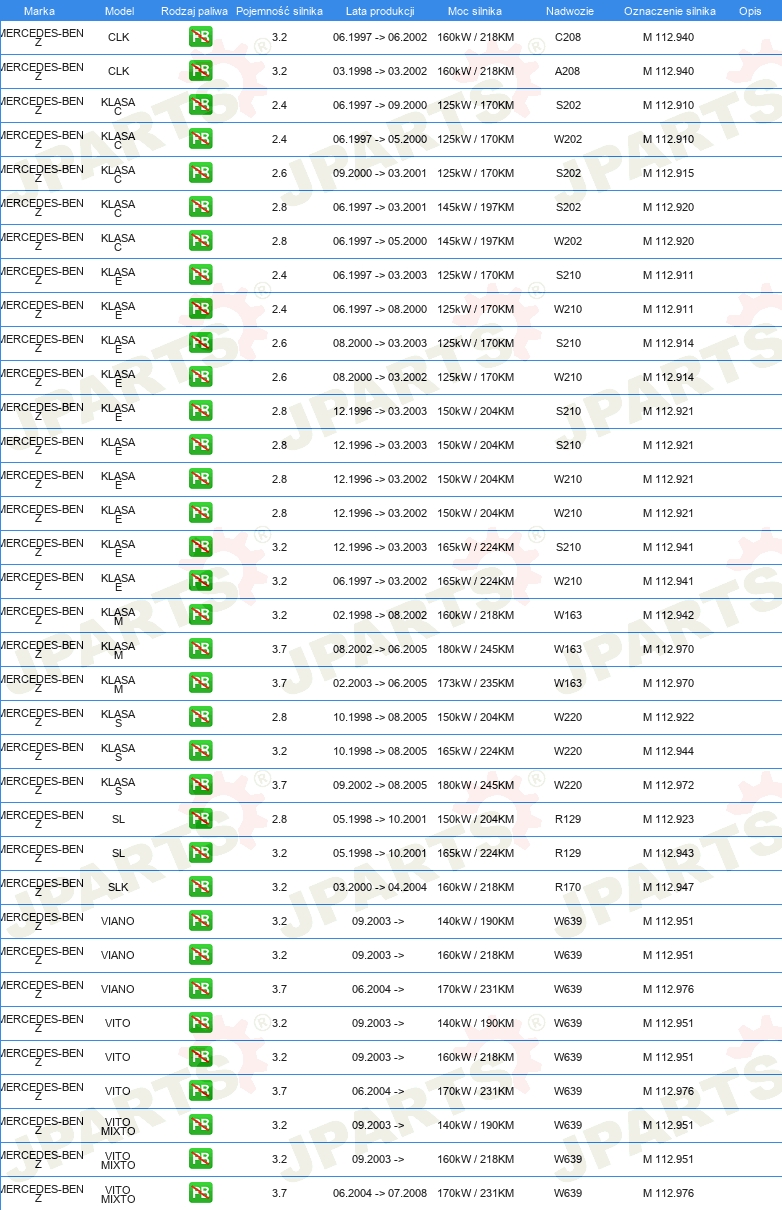
Task: Click the Pojemność silnika column header
Action: pyautogui.click(x=279, y=11)
